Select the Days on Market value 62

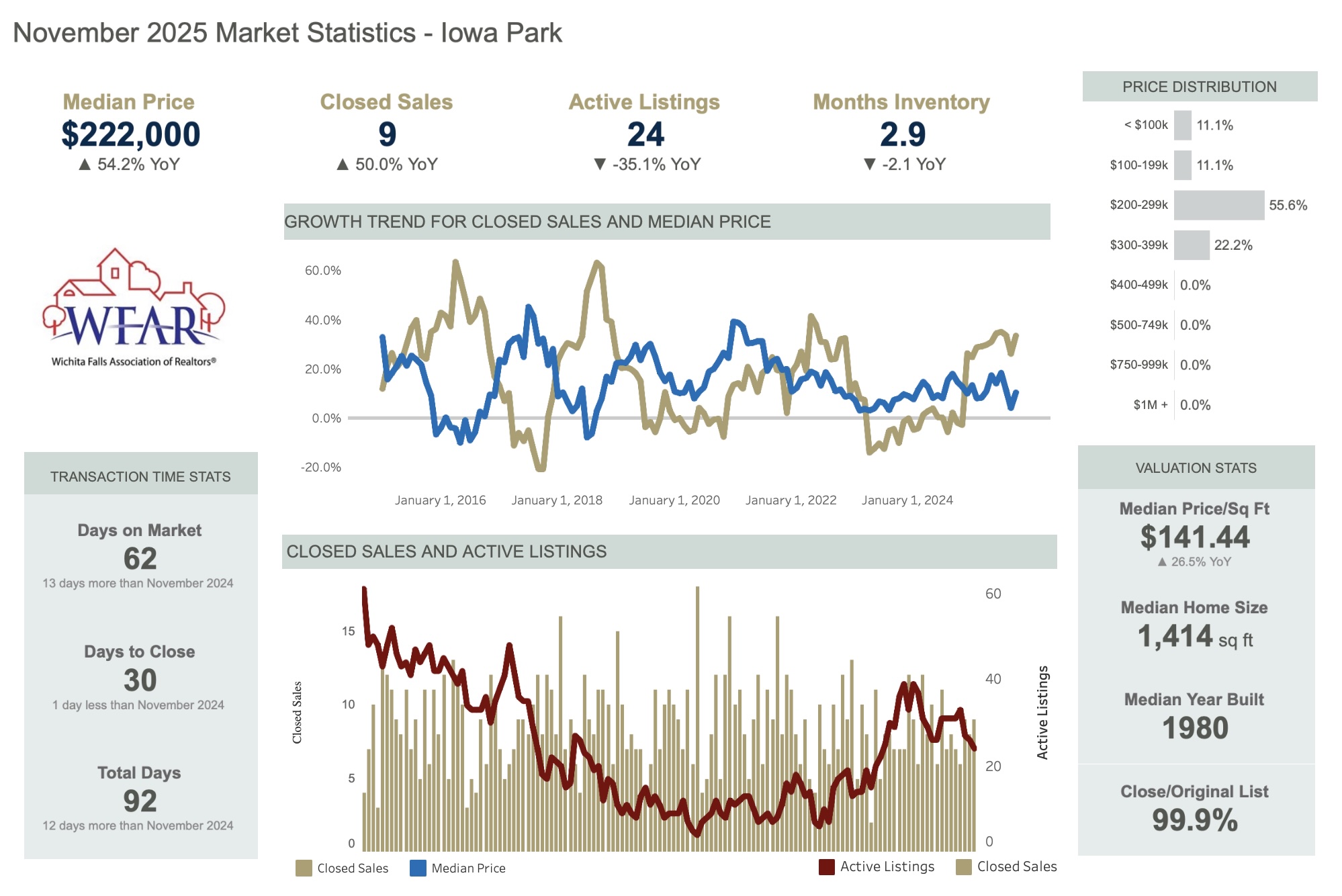click(x=140, y=559)
